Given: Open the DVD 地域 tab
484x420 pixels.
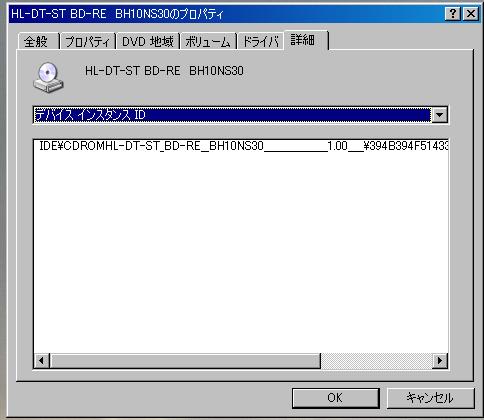Looking at the screenshot, I should click(x=148, y=41).
